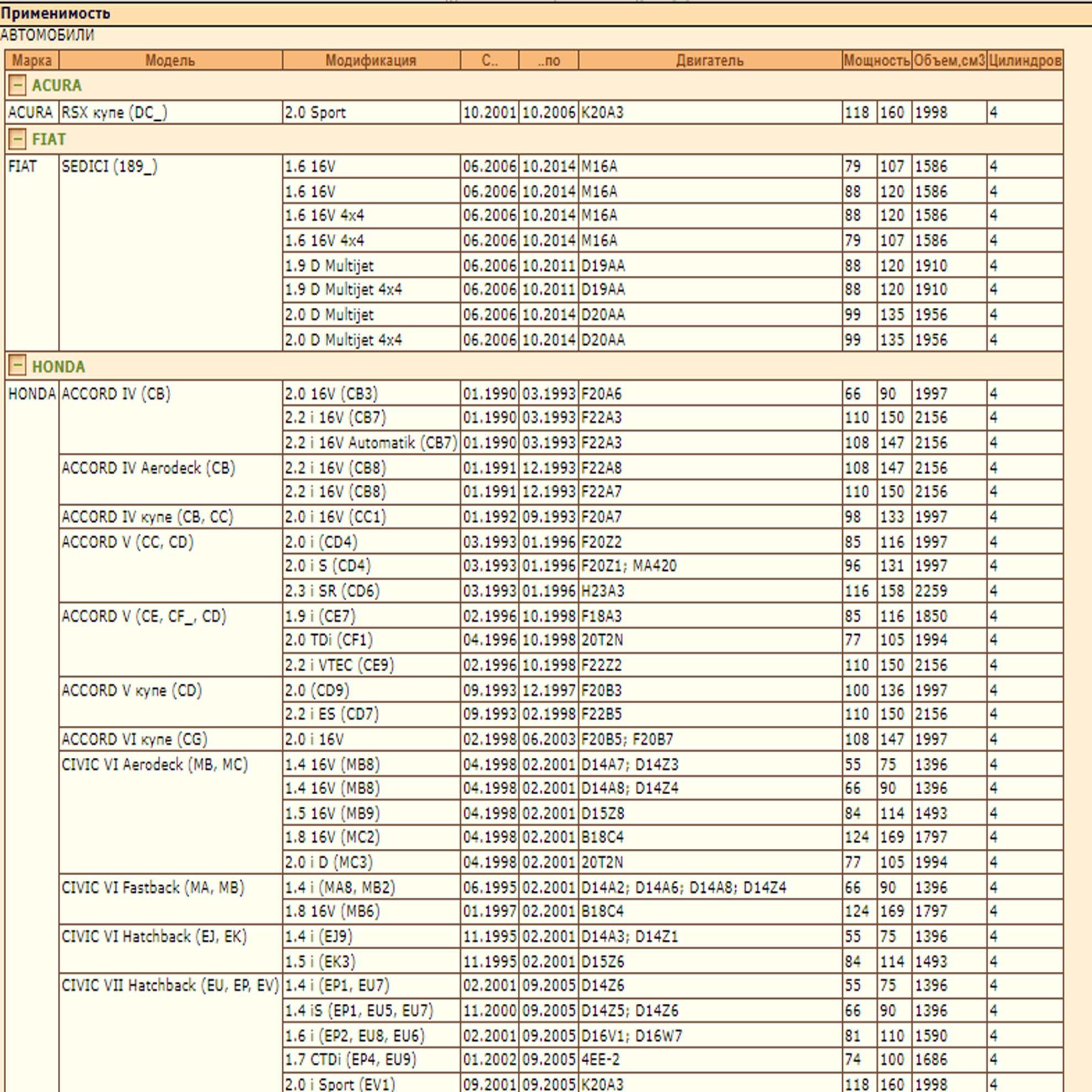This screenshot has width=1092, height=1092.
Task: Select the '1.6 i (EP2, EU8, EU6)' cell
Action: pyautogui.click(x=371, y=1036)
